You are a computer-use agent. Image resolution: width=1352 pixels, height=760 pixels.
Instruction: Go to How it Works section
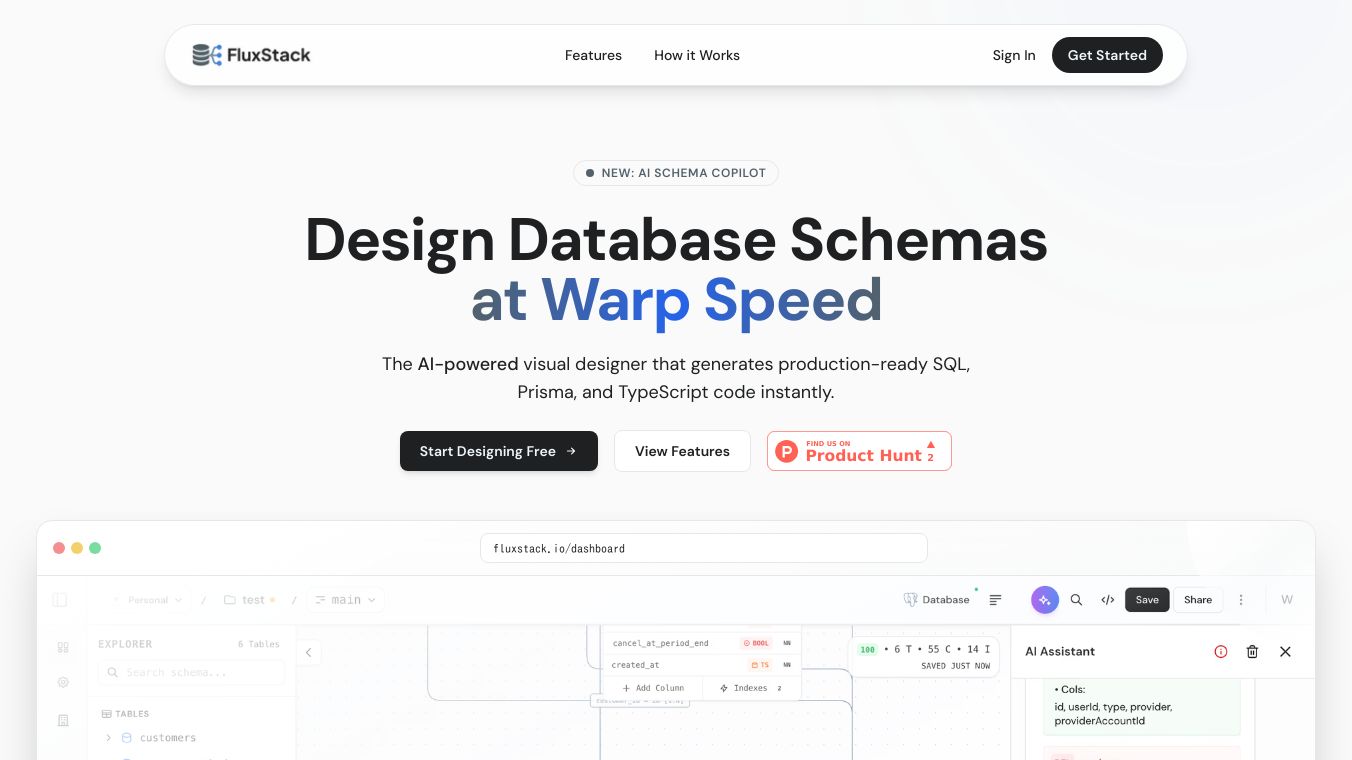coord(697,55)
